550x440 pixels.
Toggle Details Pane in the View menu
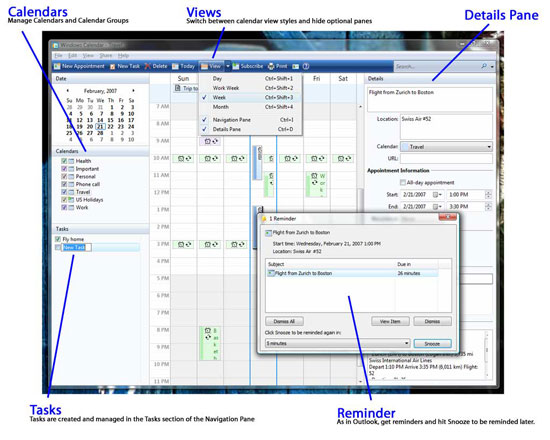[x=250, y=129]
